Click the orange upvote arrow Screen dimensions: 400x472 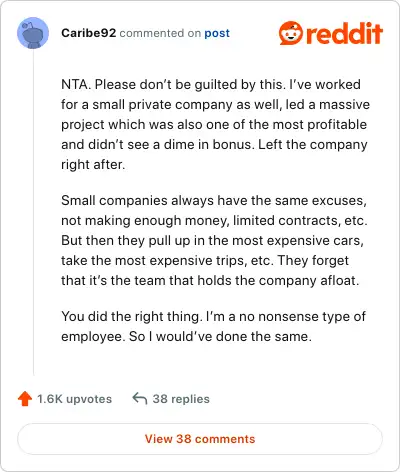[25, 399]
